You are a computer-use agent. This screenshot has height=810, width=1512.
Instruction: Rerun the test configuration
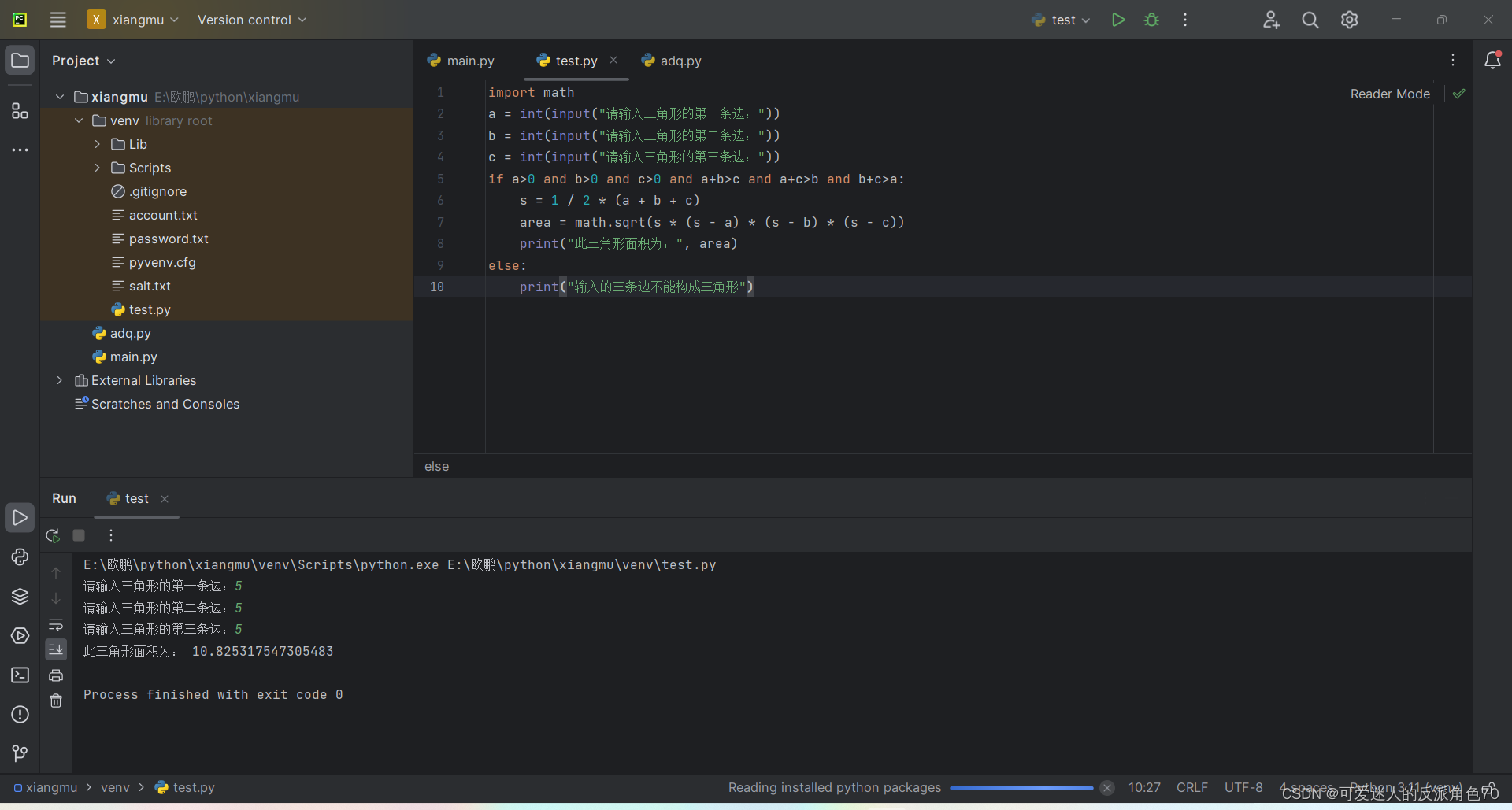click(52, 535)
